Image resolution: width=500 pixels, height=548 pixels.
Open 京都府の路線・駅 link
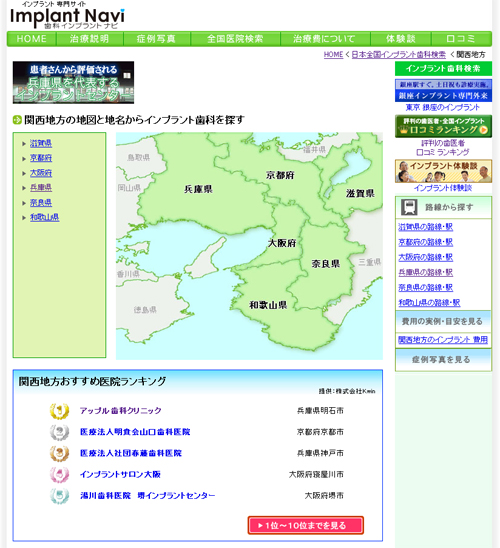[426, 242]
